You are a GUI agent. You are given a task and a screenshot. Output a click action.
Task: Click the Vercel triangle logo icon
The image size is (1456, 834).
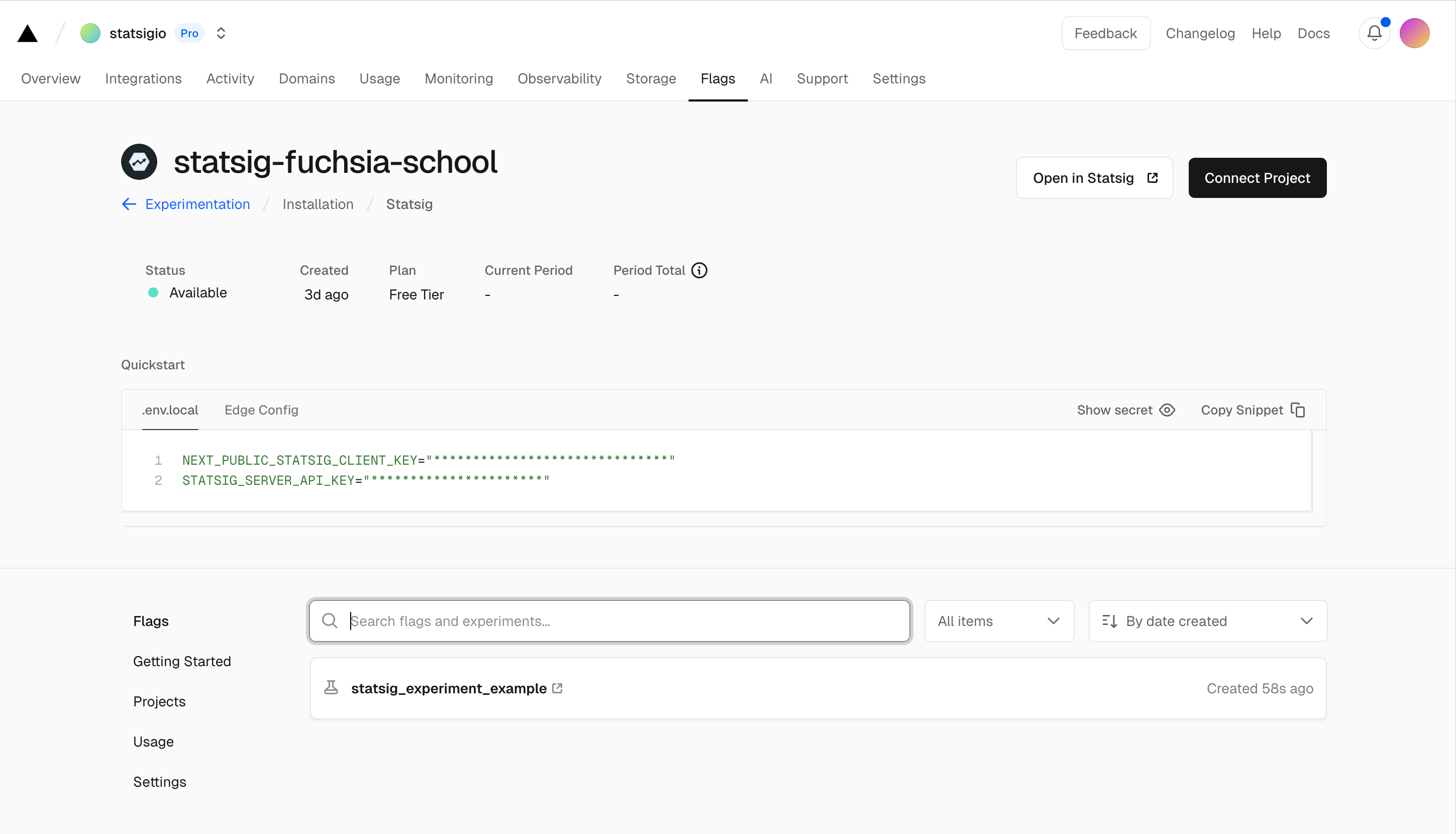pos(28,33)
